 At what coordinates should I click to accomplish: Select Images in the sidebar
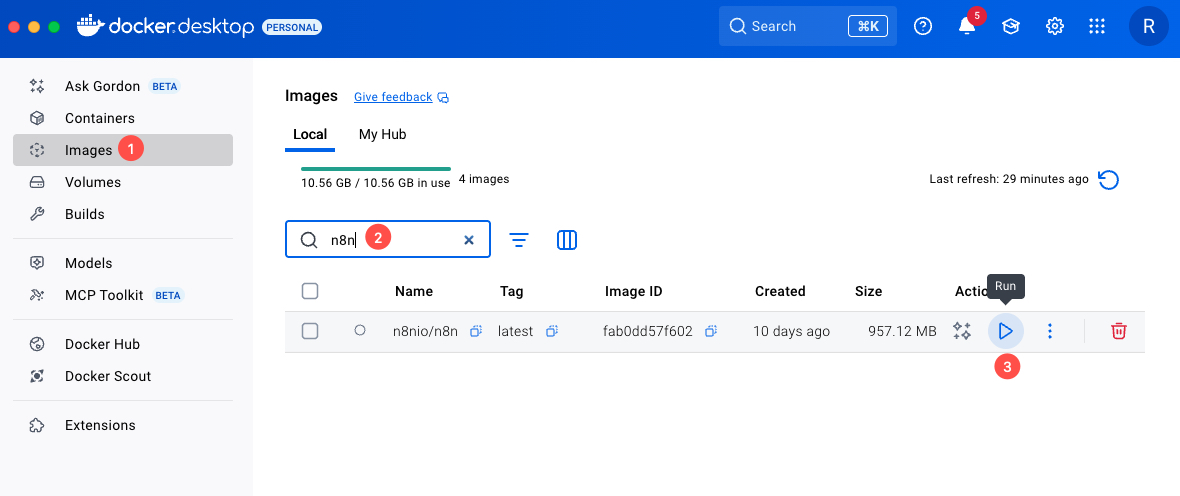[x=123, y=150]
